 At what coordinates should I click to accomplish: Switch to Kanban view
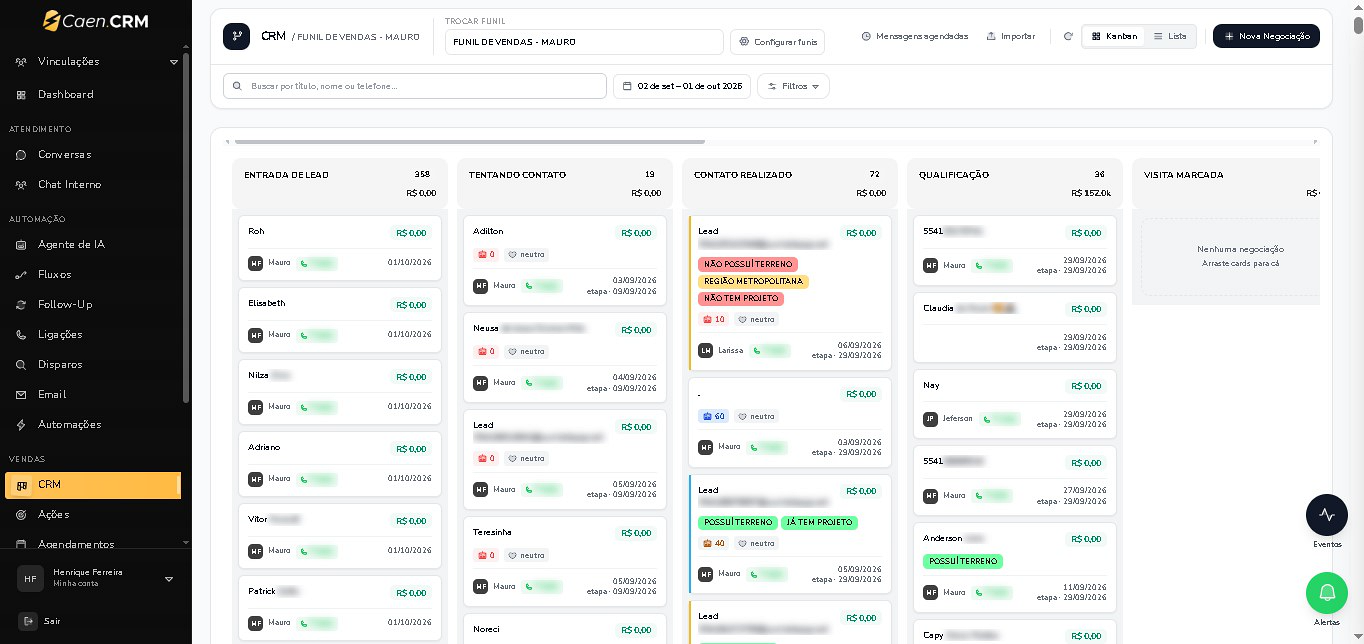(1114, 36)
